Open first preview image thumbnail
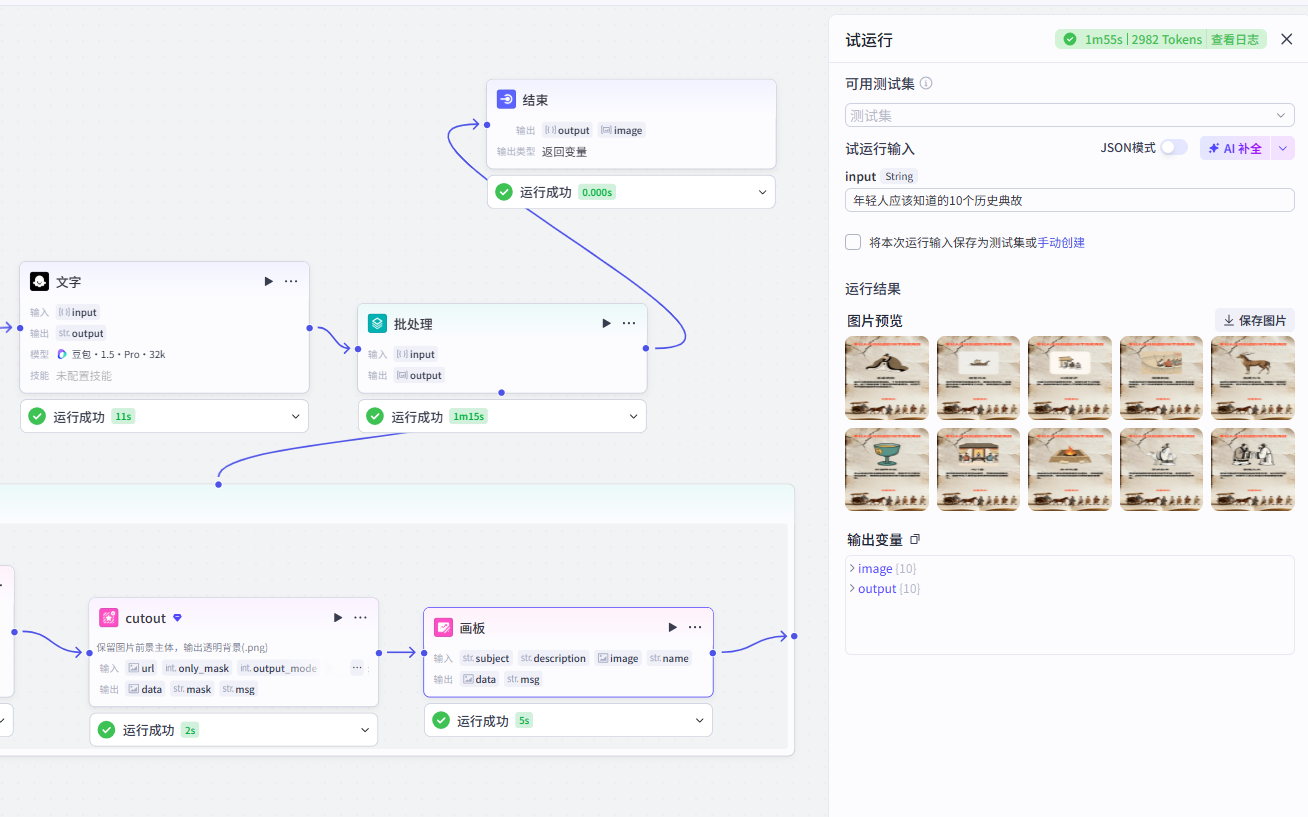1308x817 pixels. pos(887,377)
